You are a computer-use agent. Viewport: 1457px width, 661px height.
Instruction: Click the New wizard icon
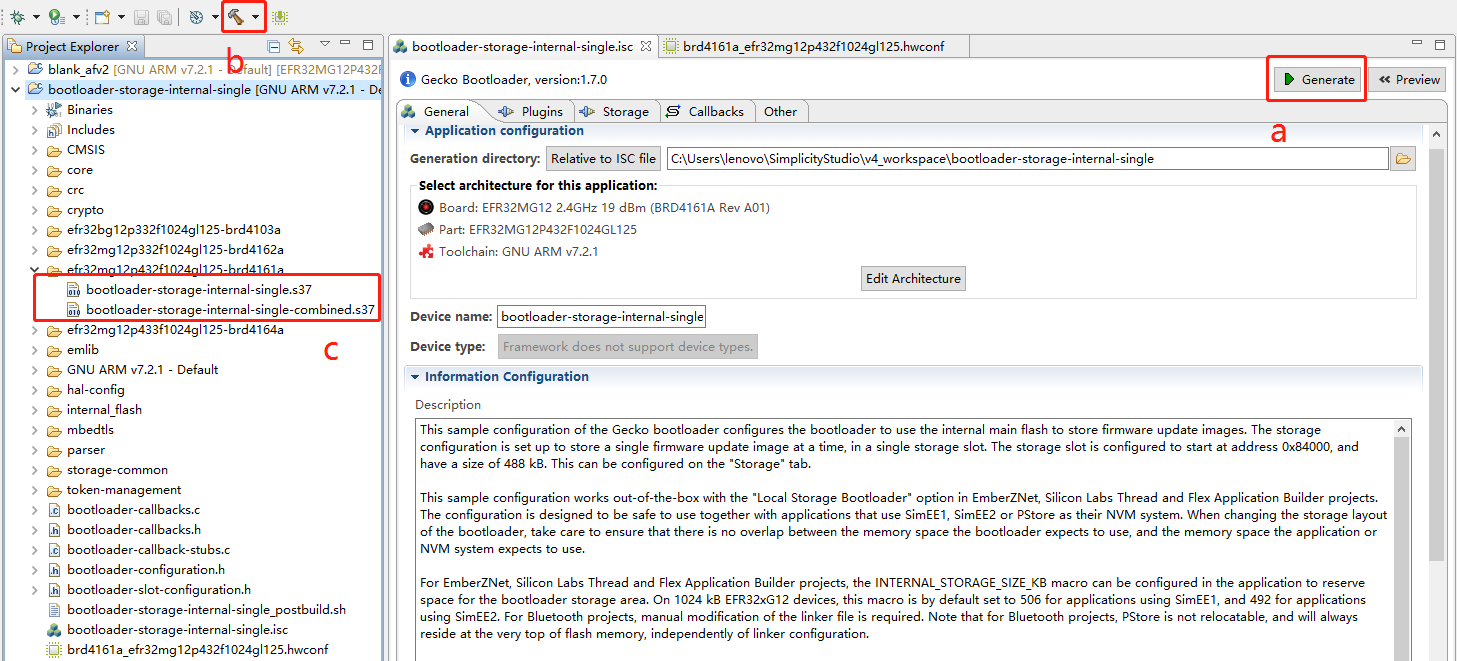102,17
